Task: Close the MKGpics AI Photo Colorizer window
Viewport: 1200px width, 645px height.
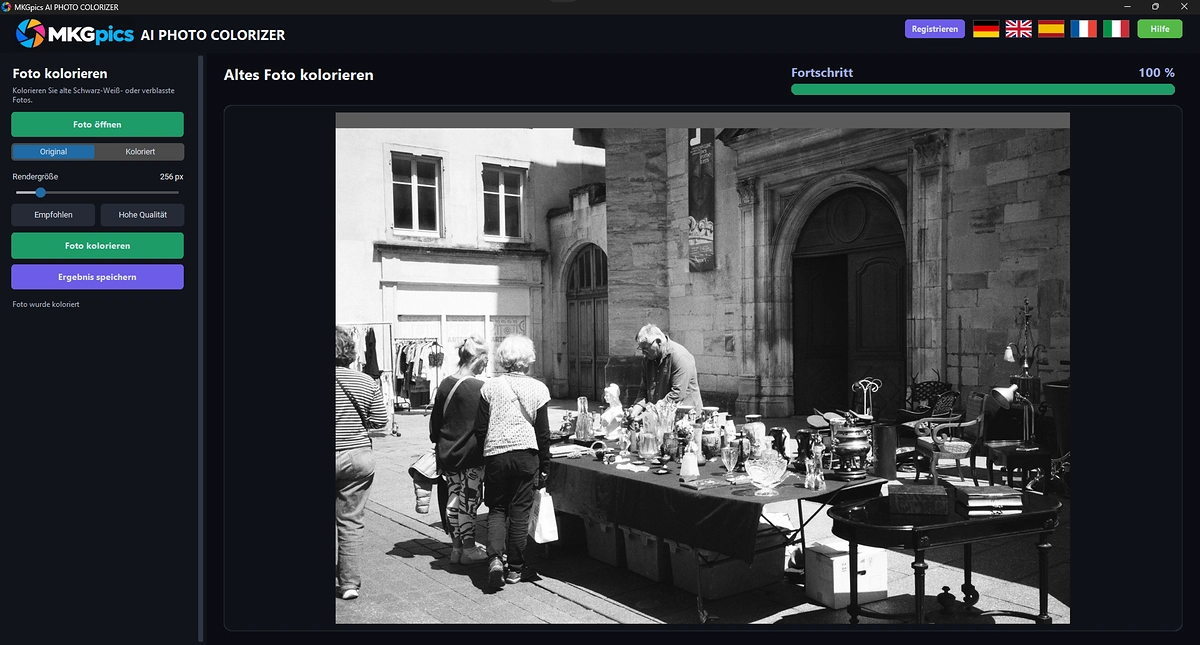Action: tap(1184, 7)
